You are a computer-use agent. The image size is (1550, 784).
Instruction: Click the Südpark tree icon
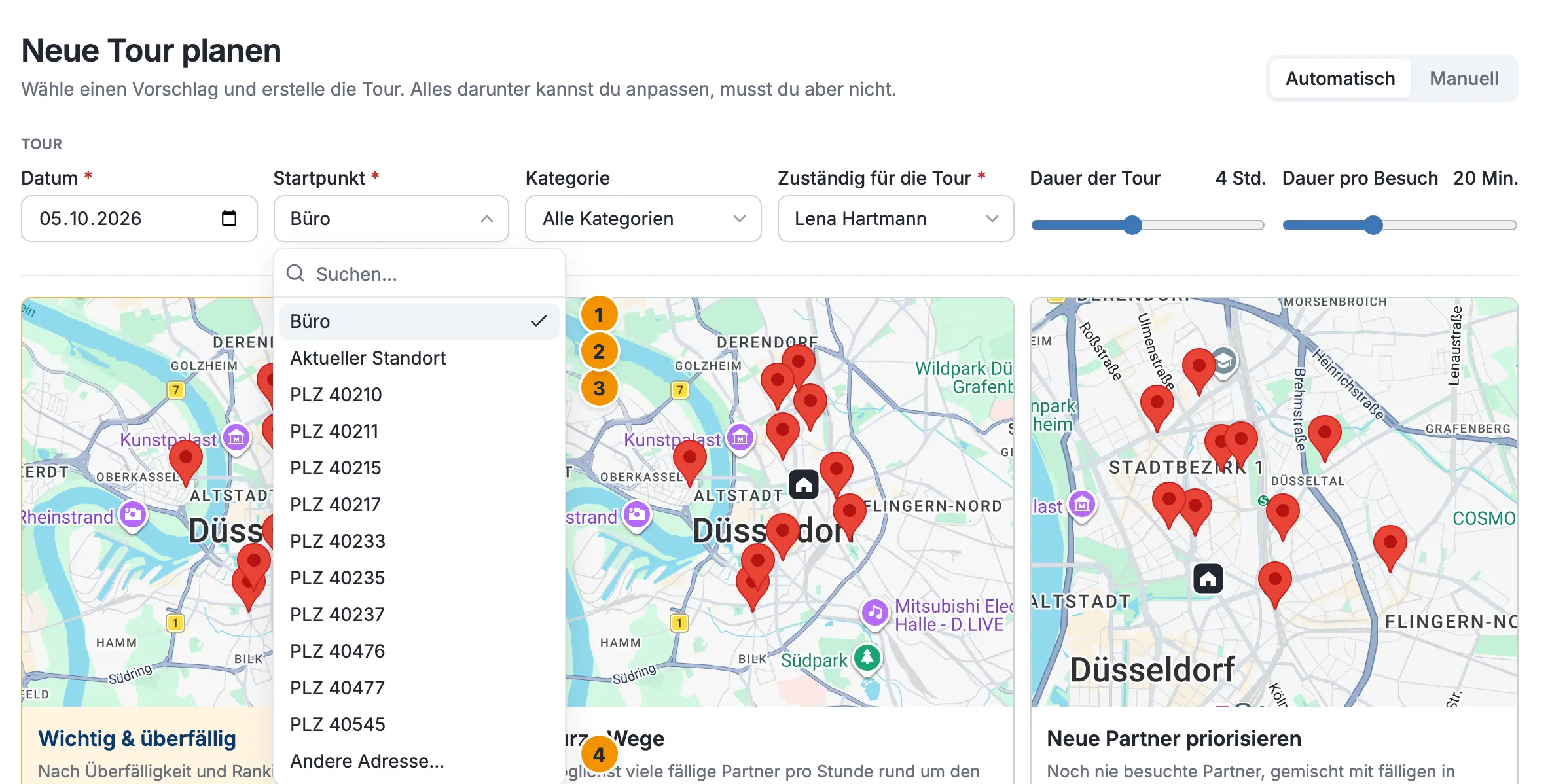[867, 658]
